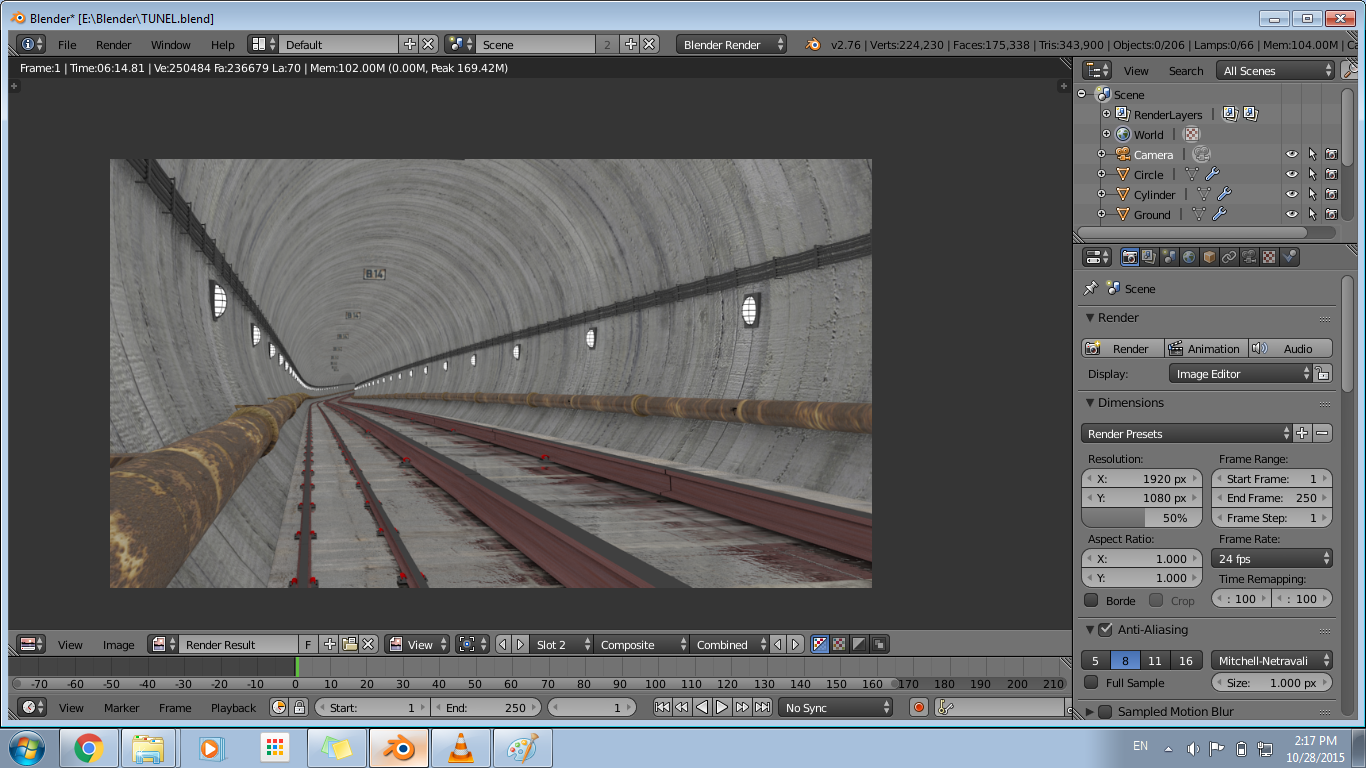Enable the Border checkbox
The width and height of the screenshot is (1366, 768).
(1091, 600)
